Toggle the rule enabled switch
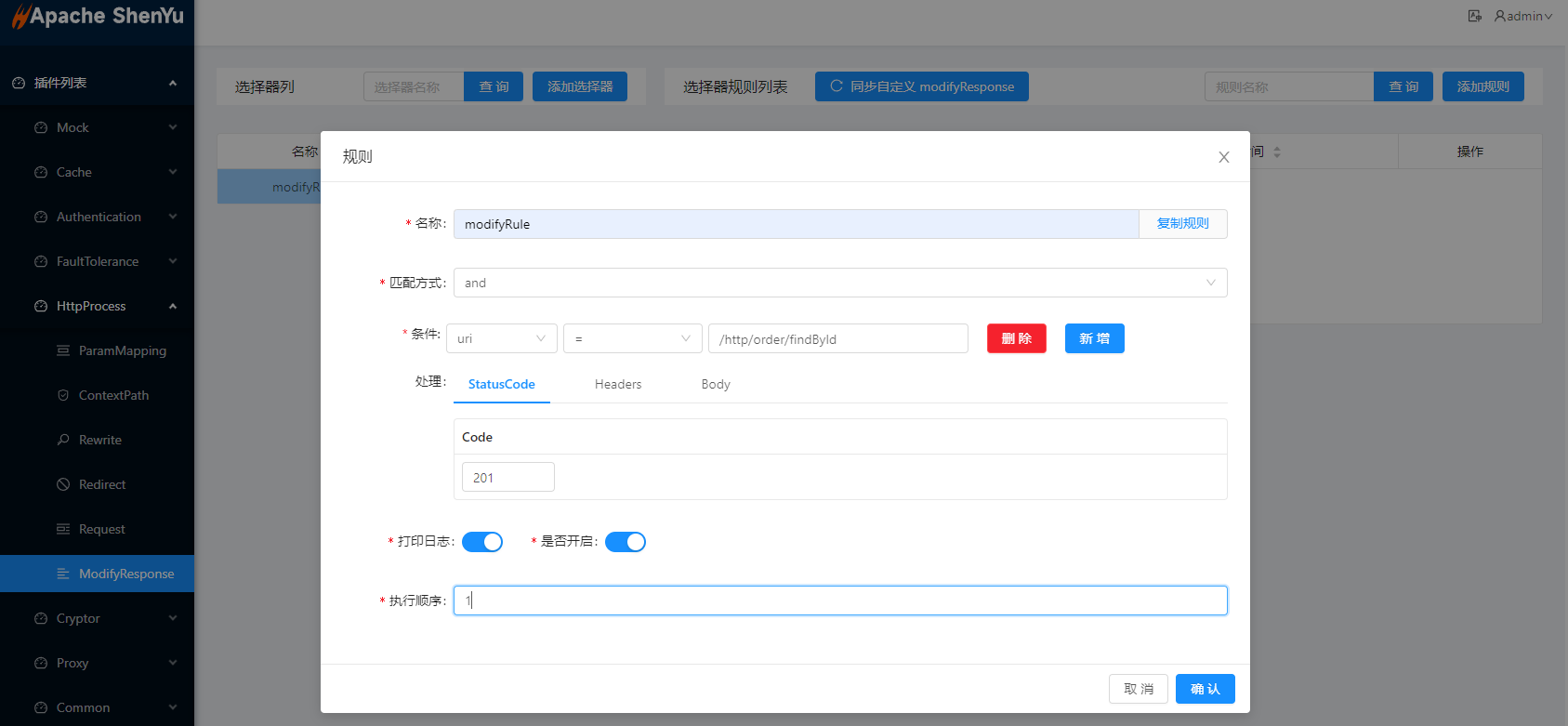This screenshot has height=726, width=1568. pos(626,542)
